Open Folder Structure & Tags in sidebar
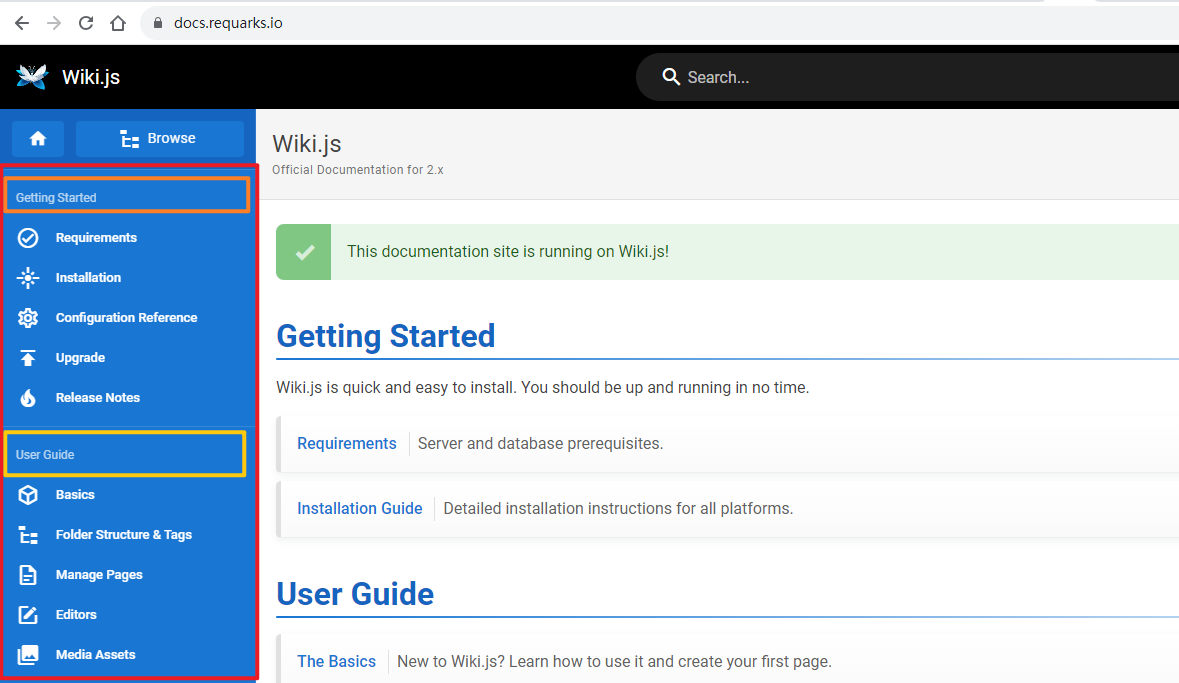Image resolution: width=1179 pixels, height=683 pixels. point(123,535)
